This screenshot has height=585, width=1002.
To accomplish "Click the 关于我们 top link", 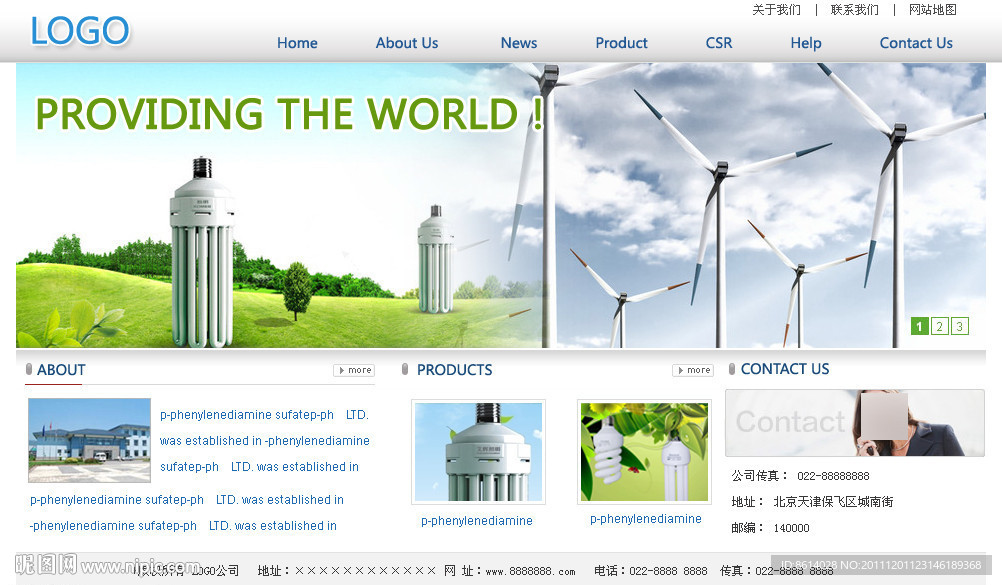I will tap(776, 10).
